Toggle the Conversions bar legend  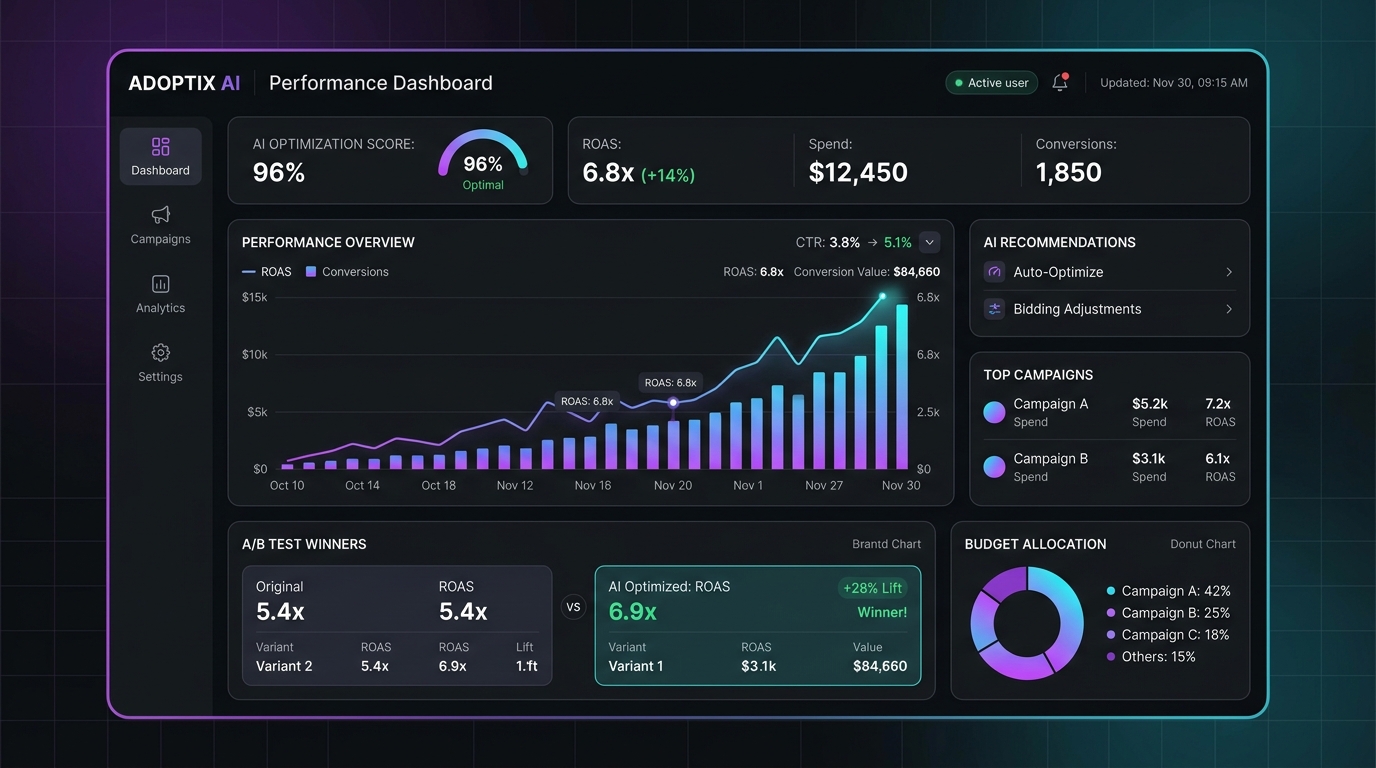tap(347, 272)
